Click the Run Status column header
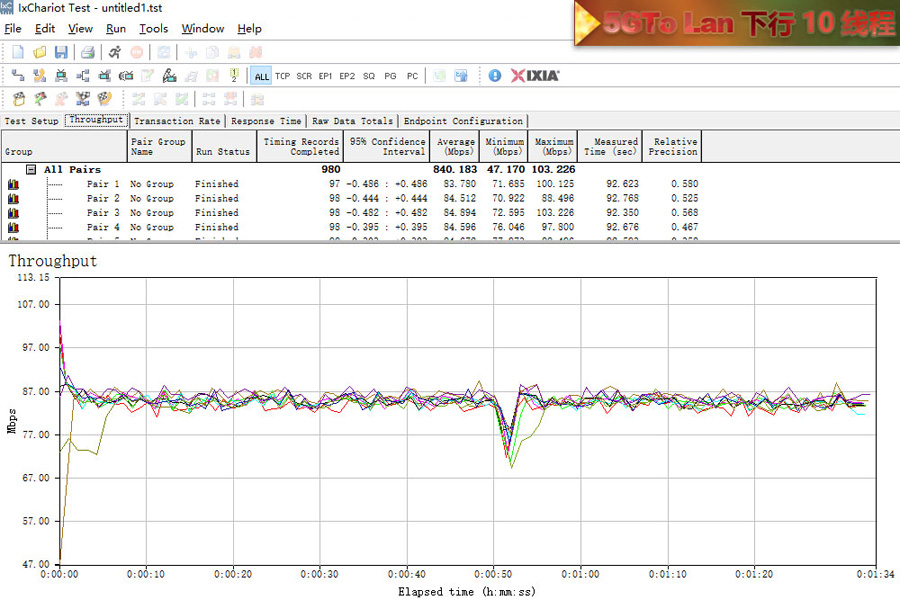 pyautogui.click(x=222, y=152)
